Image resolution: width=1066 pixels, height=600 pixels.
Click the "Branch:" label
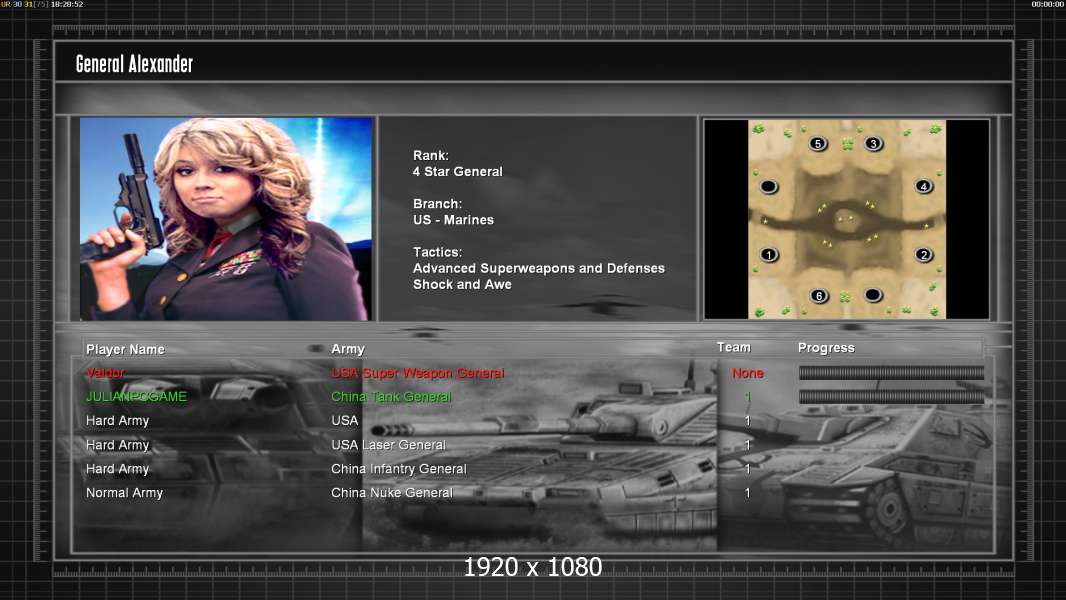coord(438,204)
